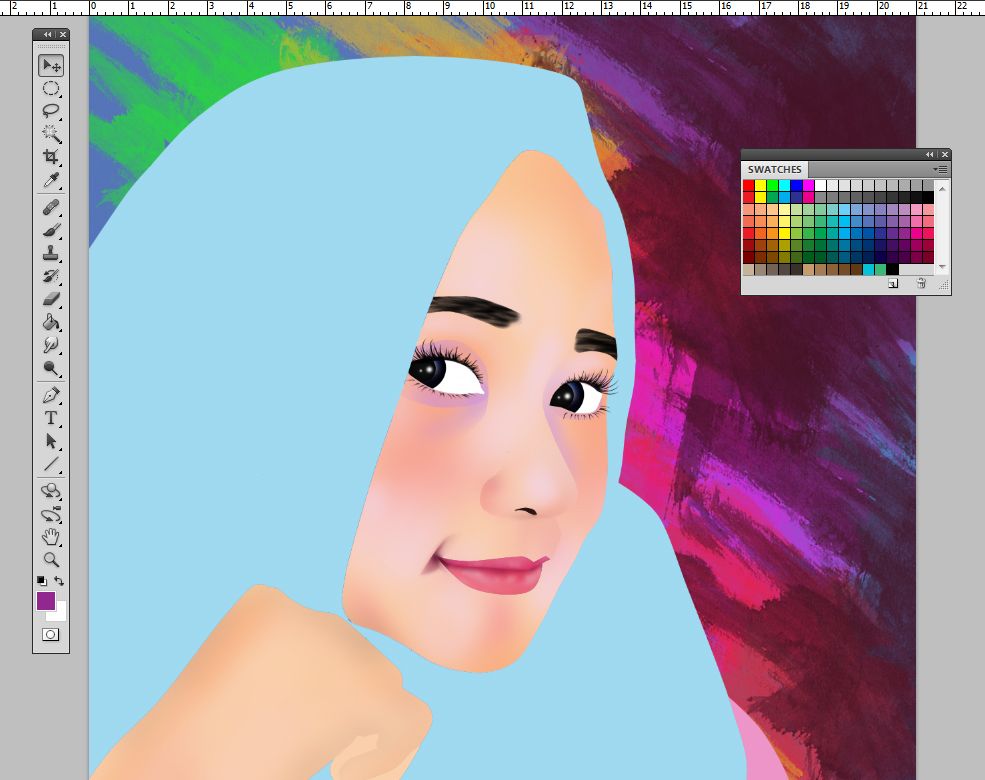The width and height of the screenshot is (985, 780).
Task: Open the white background color picker
Action: pos(60,614)
